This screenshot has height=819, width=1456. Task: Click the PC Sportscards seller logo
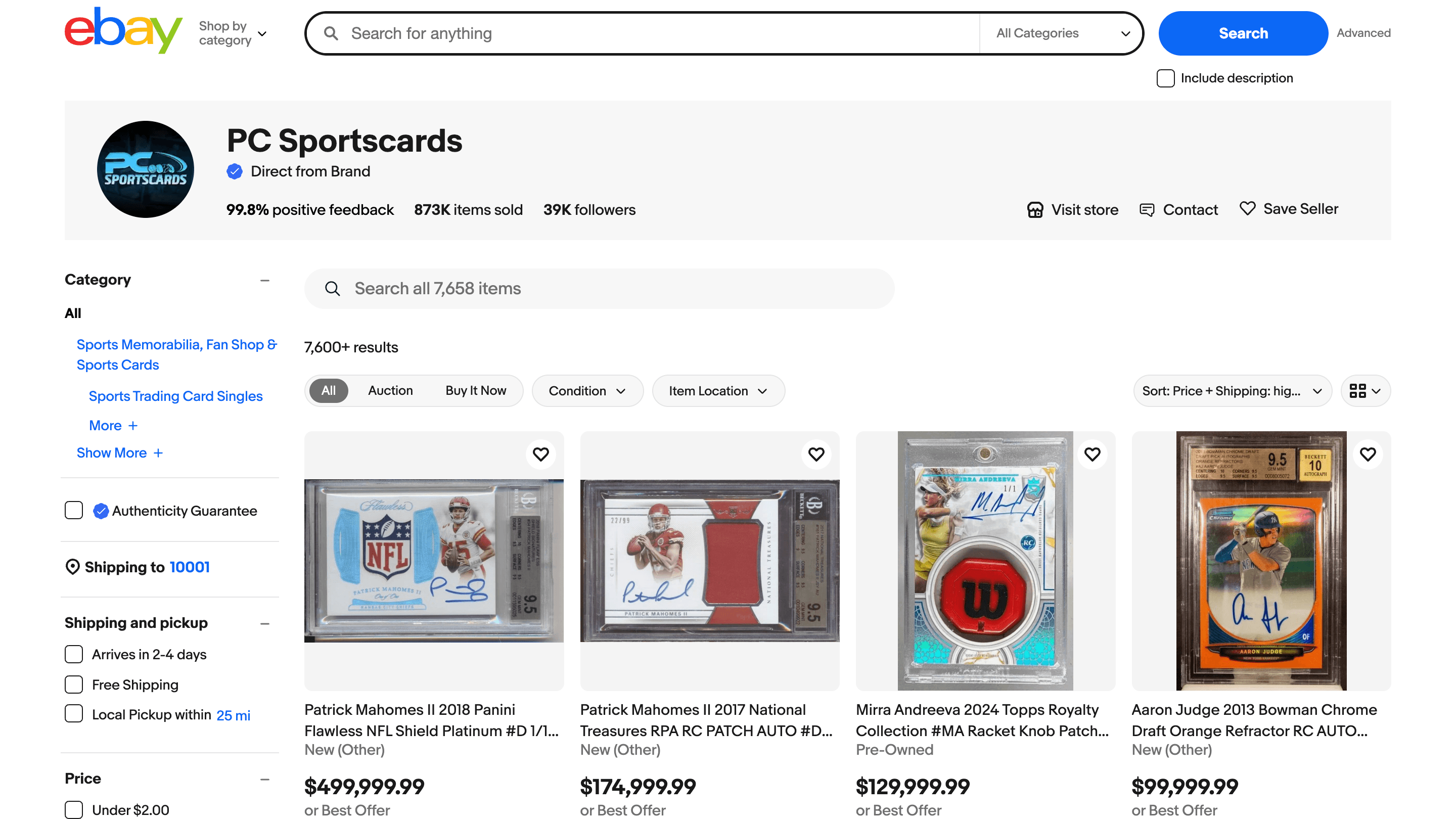pyautogui.click(x=145, y=169)
